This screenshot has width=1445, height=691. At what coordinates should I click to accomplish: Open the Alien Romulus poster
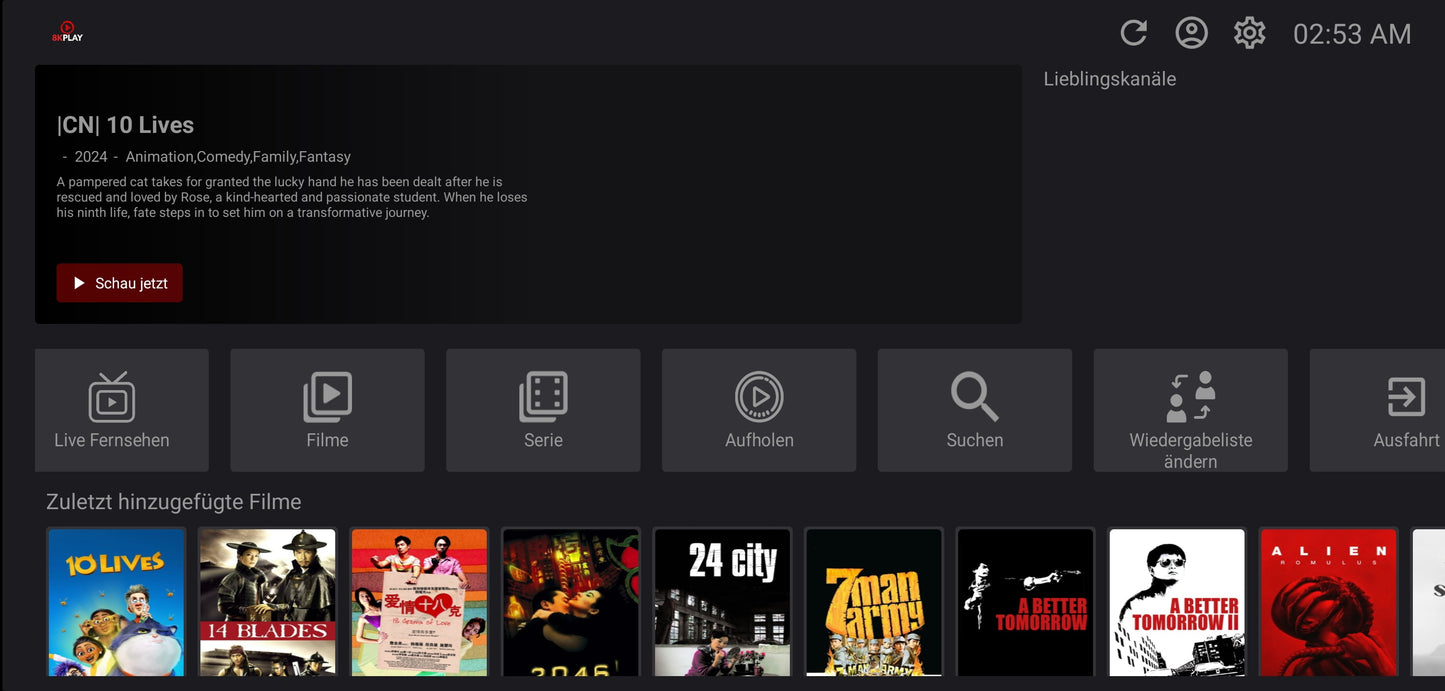coord(1328,602)
